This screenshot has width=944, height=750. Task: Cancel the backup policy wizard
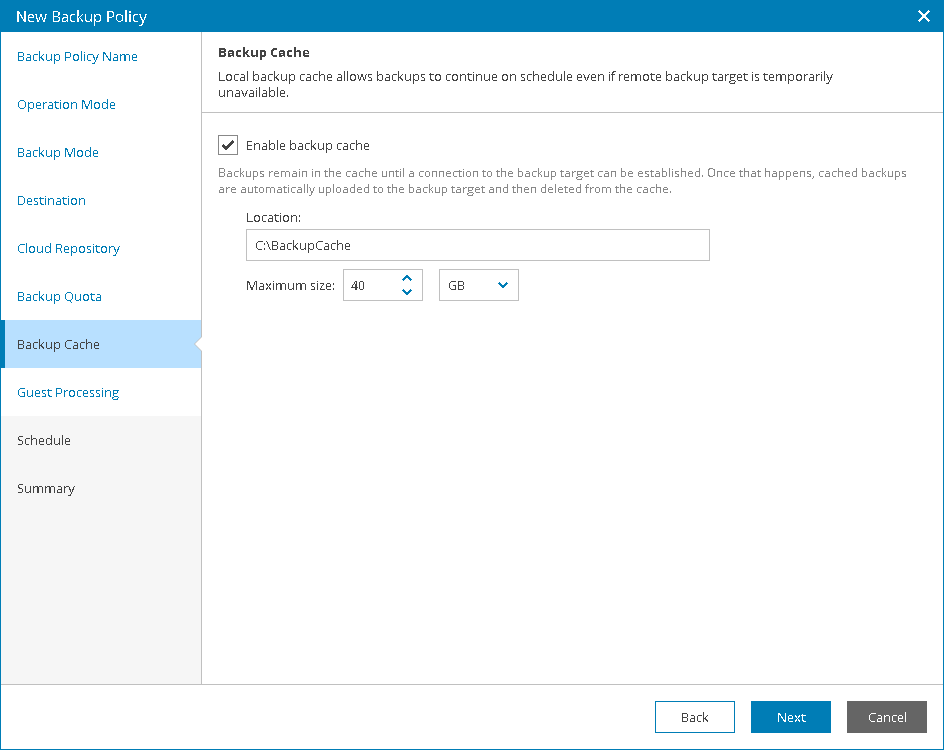click(887, 717)
